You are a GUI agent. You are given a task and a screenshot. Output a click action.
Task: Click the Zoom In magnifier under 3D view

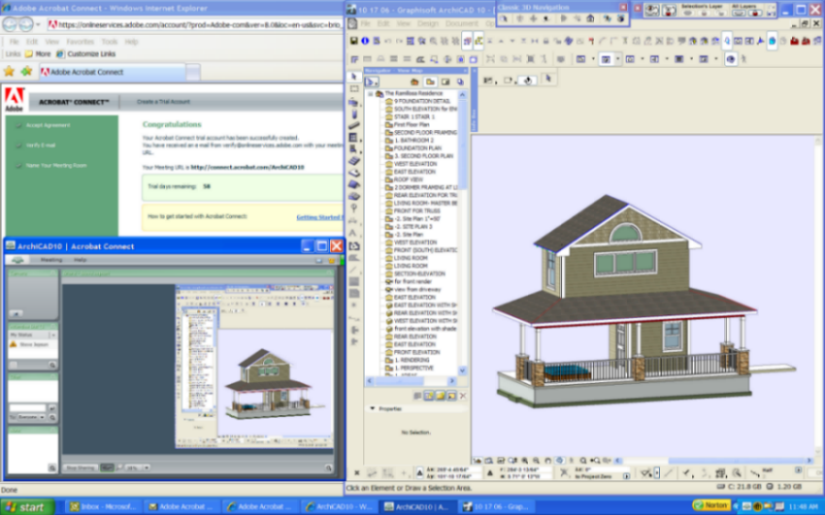click(x=525, y=460)
